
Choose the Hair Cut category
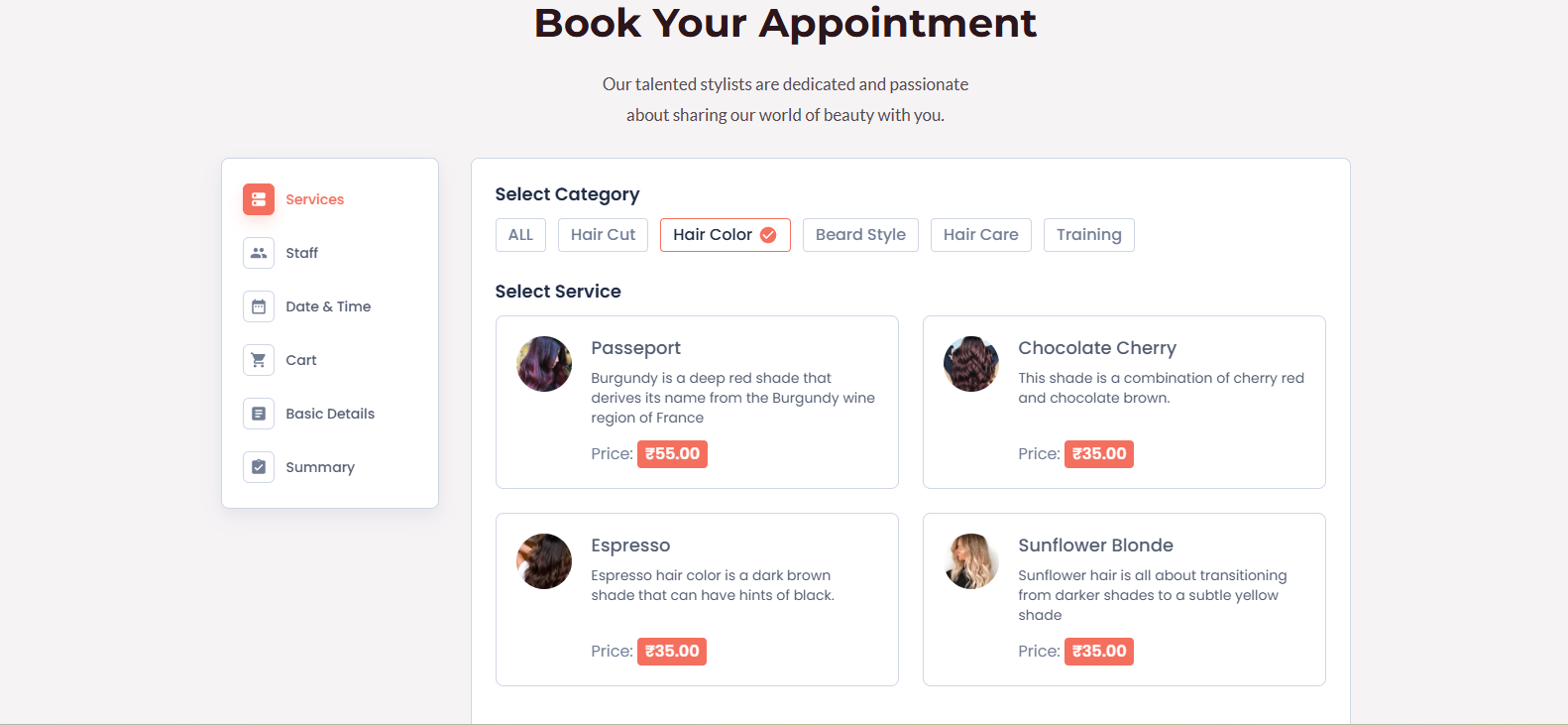[603, 235]
